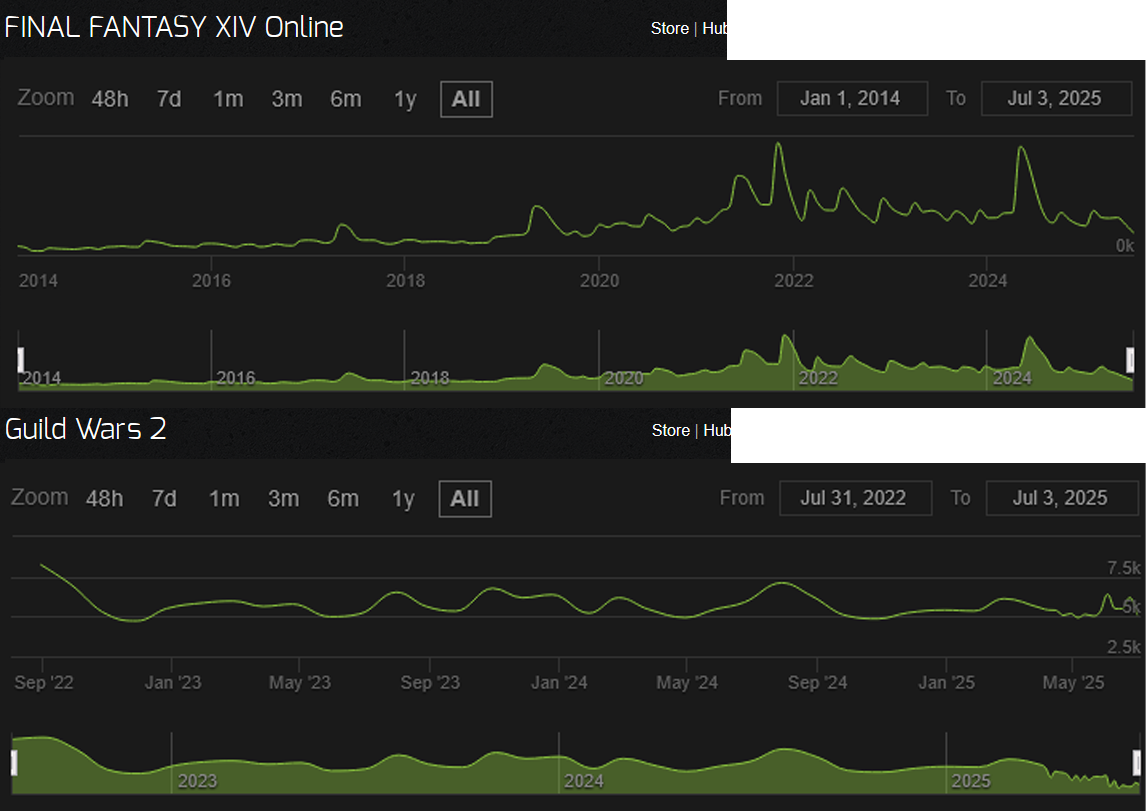Screen dimensions: 1146x811
Task: Click FINAL FANTASY XIV Online title
Action: click(174, 27)
